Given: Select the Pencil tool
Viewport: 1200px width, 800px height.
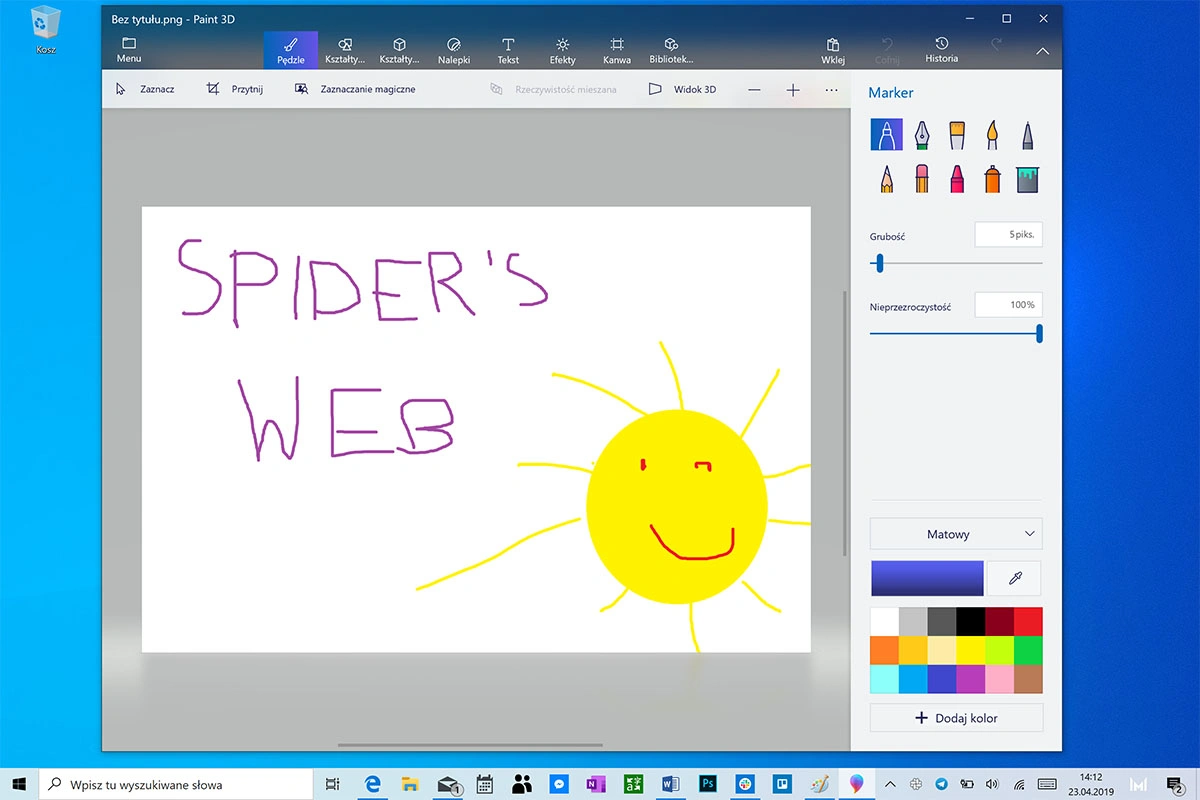Looking at the screenshot, I should 886,179.
